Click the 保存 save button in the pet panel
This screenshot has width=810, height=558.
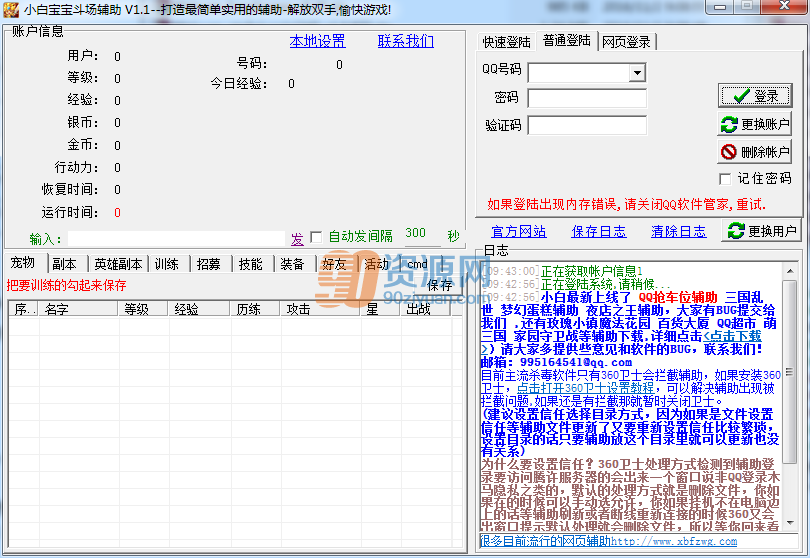[440, 285]
